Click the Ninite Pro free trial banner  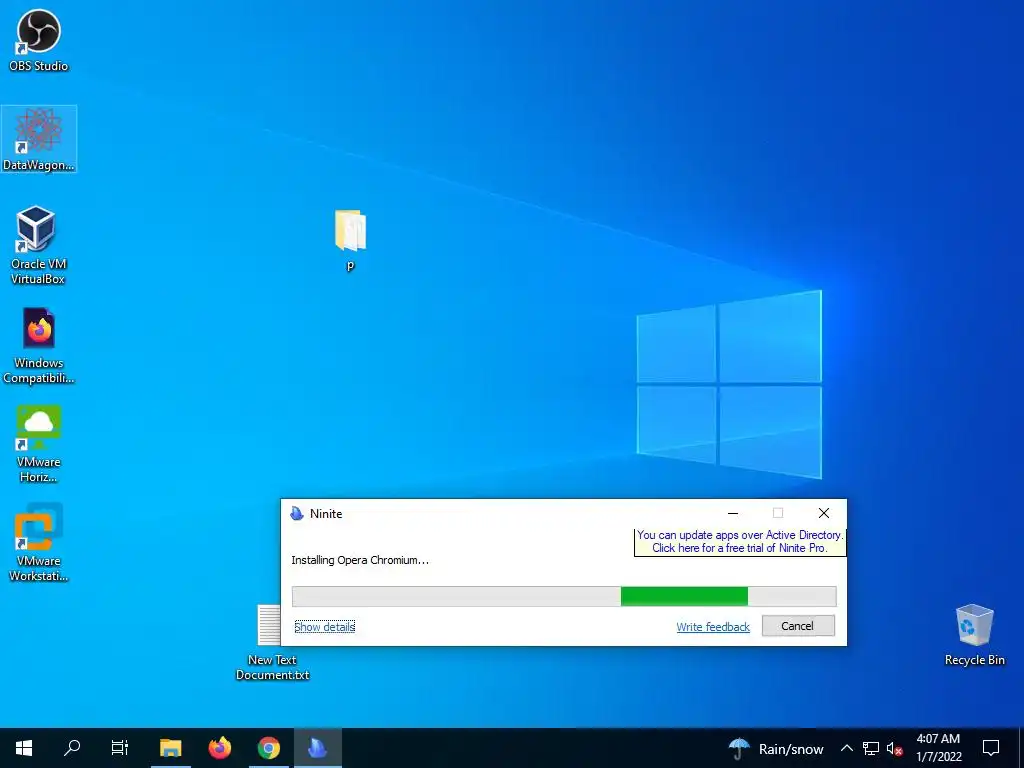tap(740, 541)
